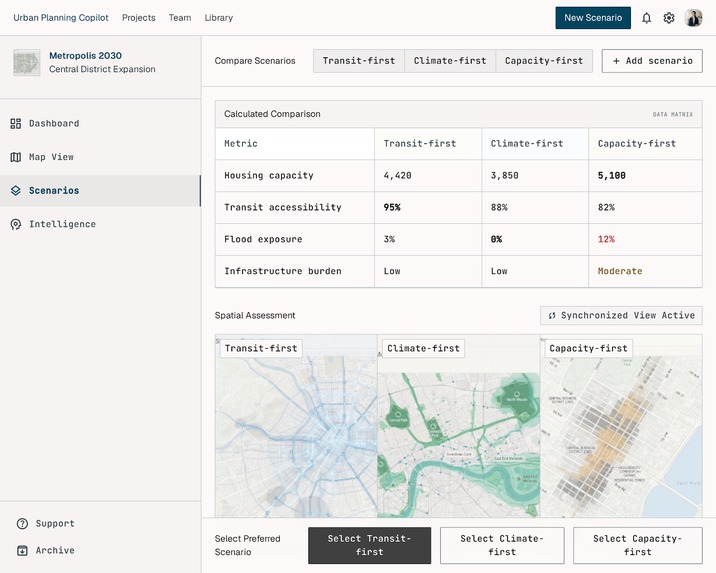Screen dimensions: 716x573
Task: Switch to Climate-first compare tab
Action: [450, 61]
